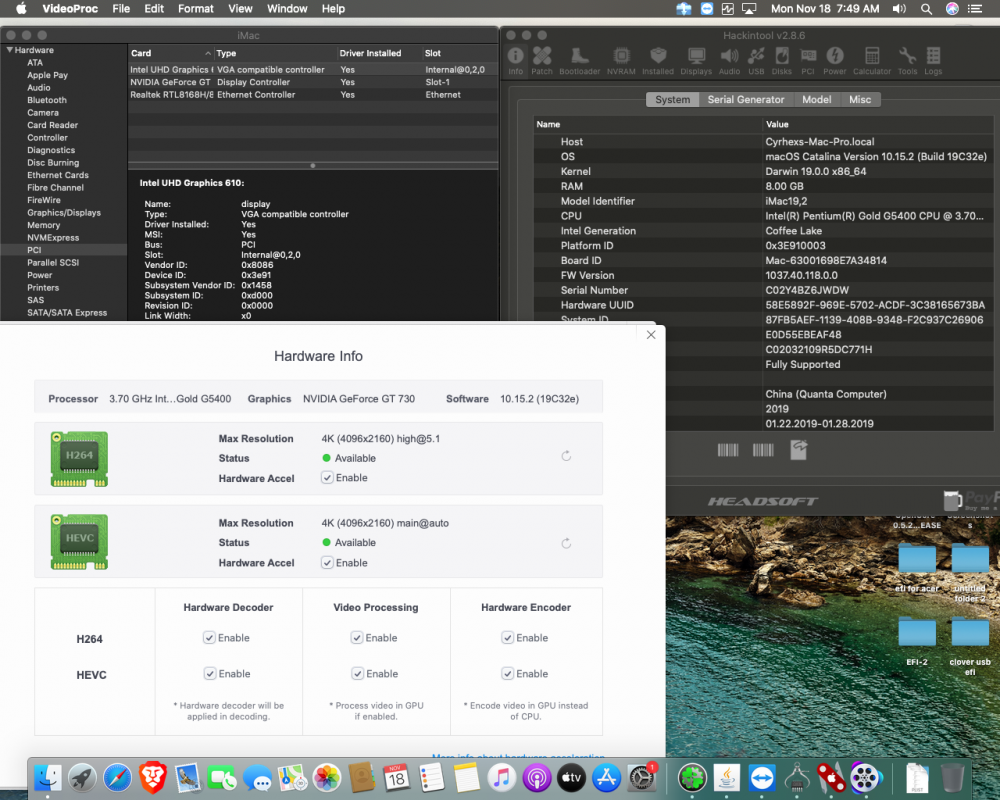The width and height of the screenshot is (1000, 800).
Task: Open Photos app from the Dock
Action: pos(327,778)
